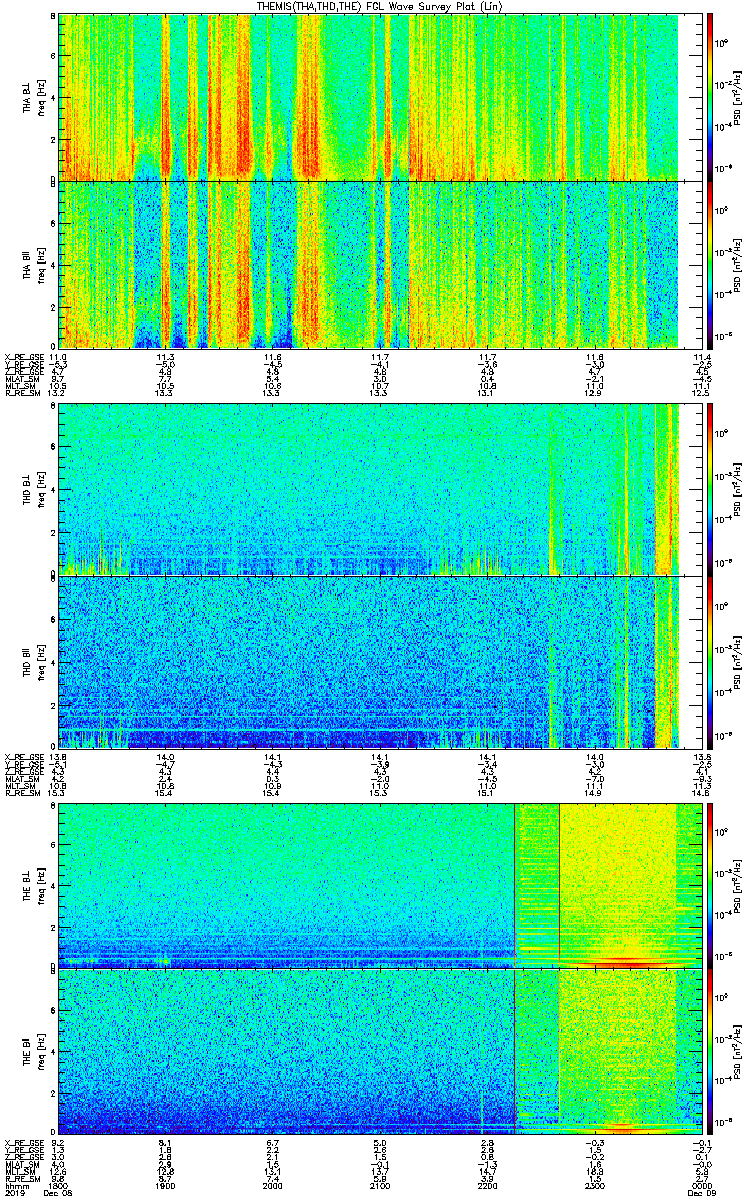
Task: Click the 2019 year label
Action: (x=13, y=1194)
